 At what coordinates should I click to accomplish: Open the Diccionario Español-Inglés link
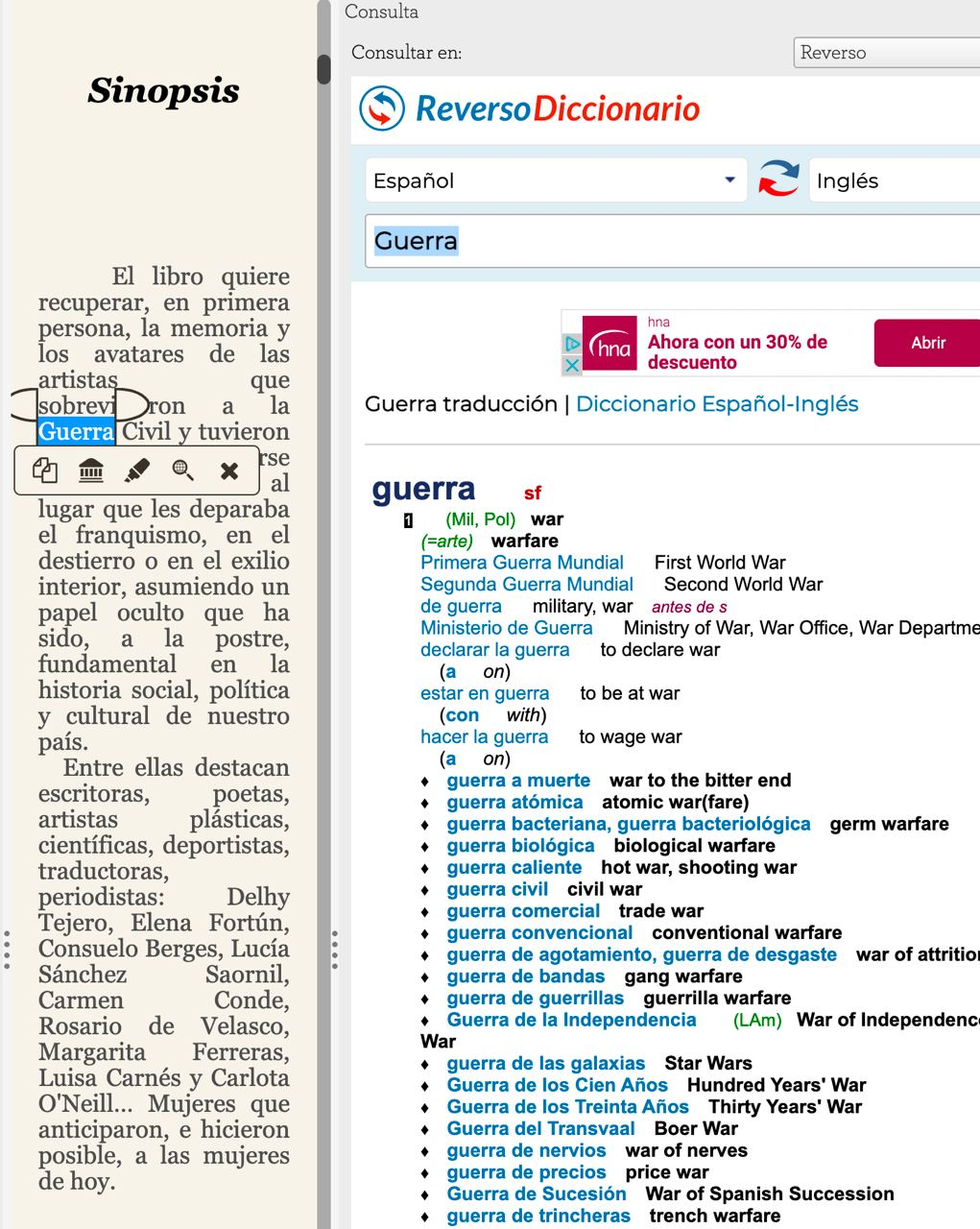click(x=717, y=404)
